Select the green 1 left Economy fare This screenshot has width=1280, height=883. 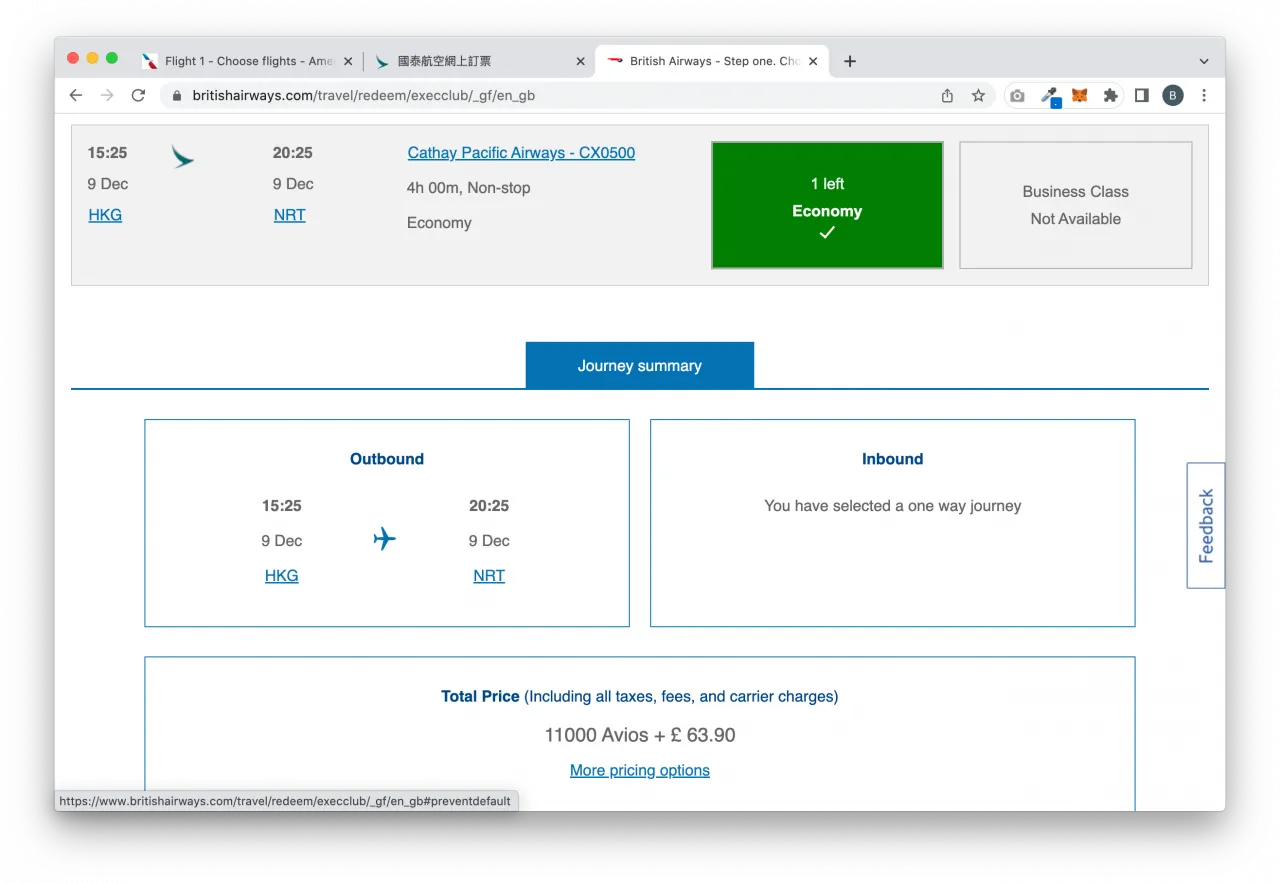(x=827, y=205)
